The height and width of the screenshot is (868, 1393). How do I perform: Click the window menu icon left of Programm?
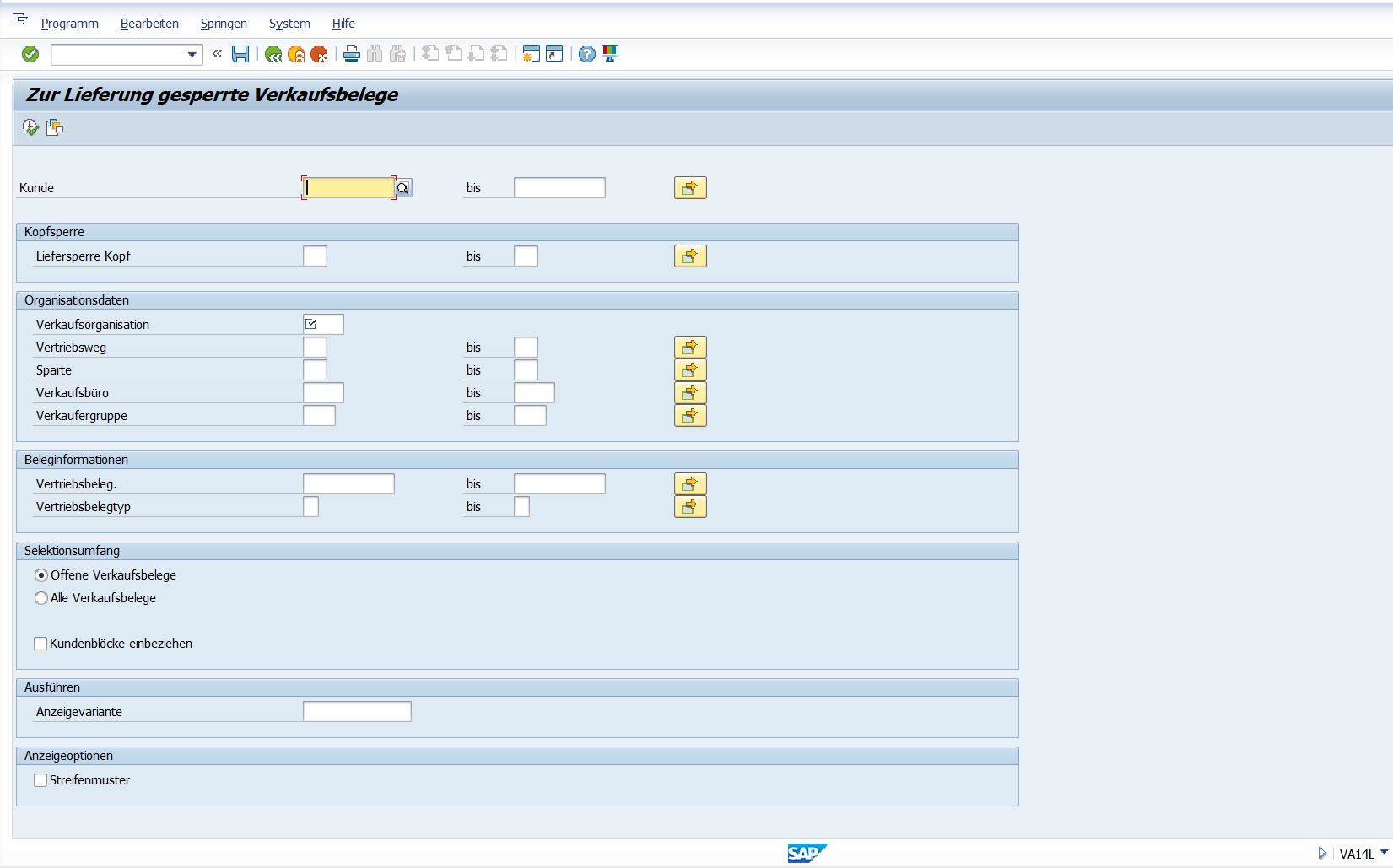coord(20,20)
